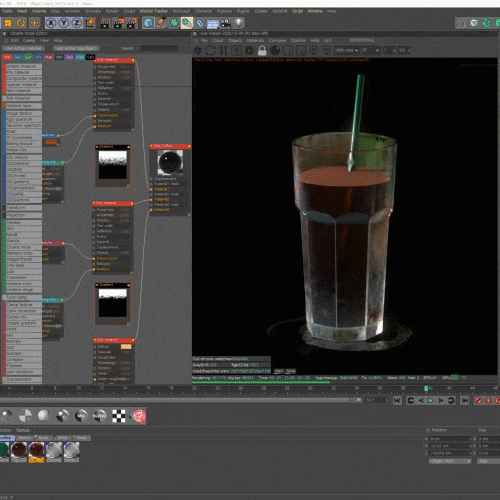Play the timeline forward
500x500 pixels.
(431, 400)
